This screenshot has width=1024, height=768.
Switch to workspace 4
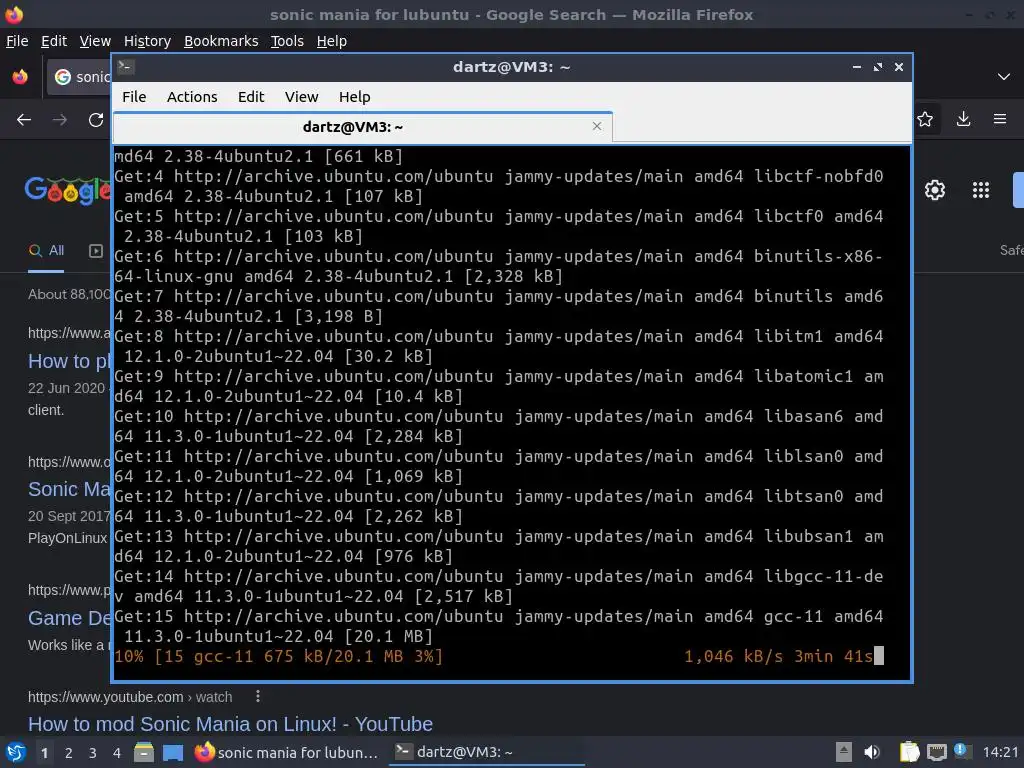tap(117, 753)
